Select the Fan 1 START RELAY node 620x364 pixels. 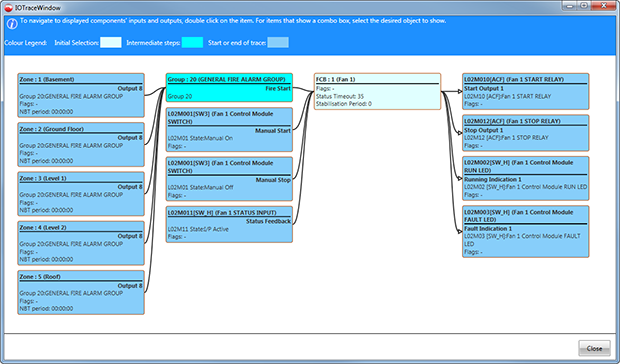pyautogui.click(x=525, y=91)
